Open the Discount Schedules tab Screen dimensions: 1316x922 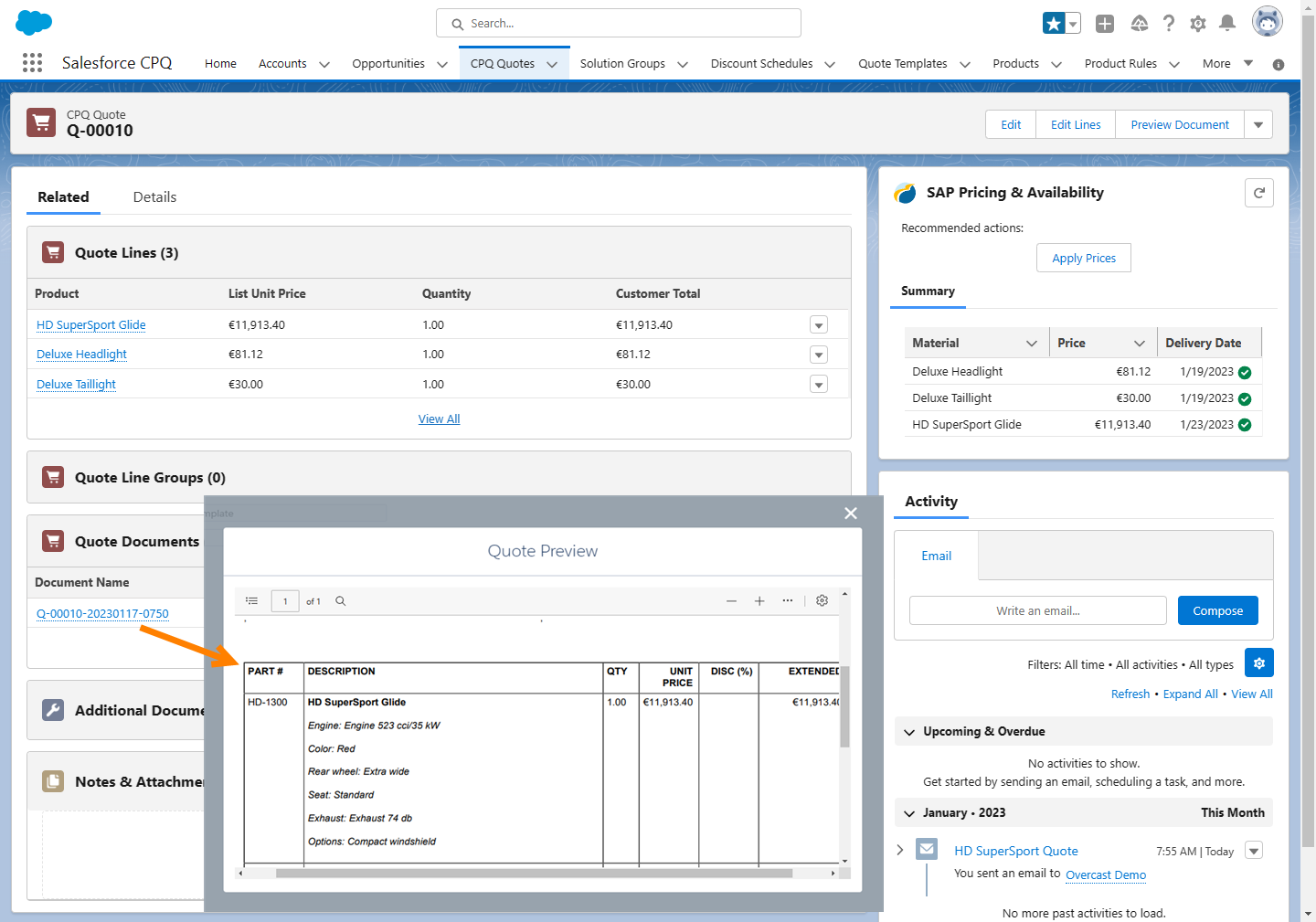761,64
